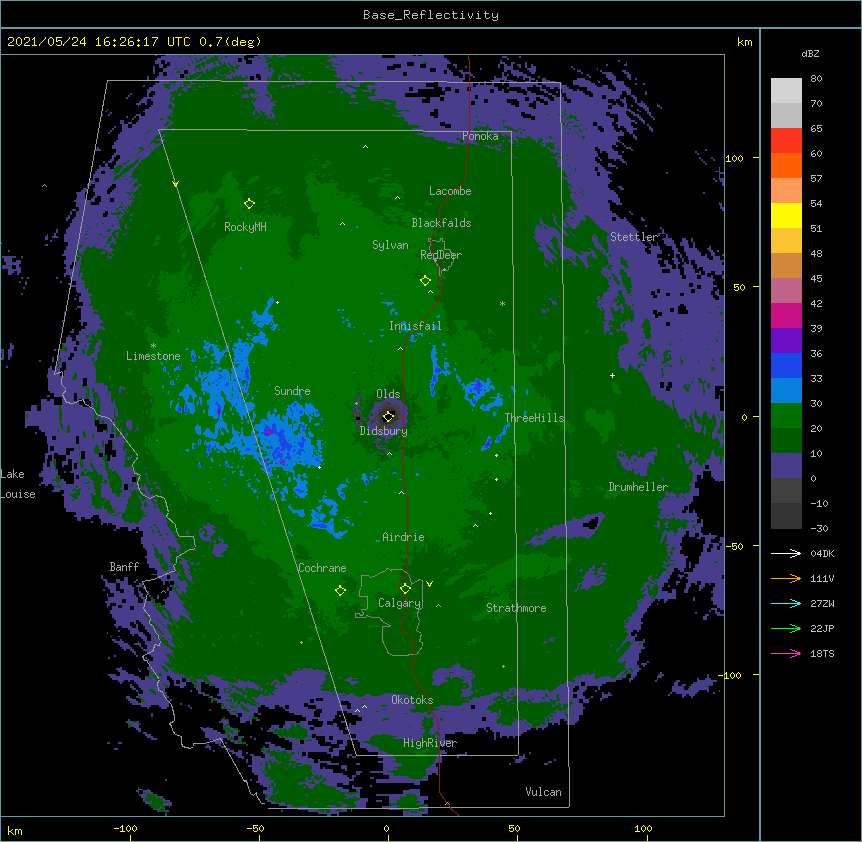This screenshot has width=862, height=842.
Task: Select the bright green 30-20 dBZ swatch
Action: pyautogui.click(x=786, y=416)
